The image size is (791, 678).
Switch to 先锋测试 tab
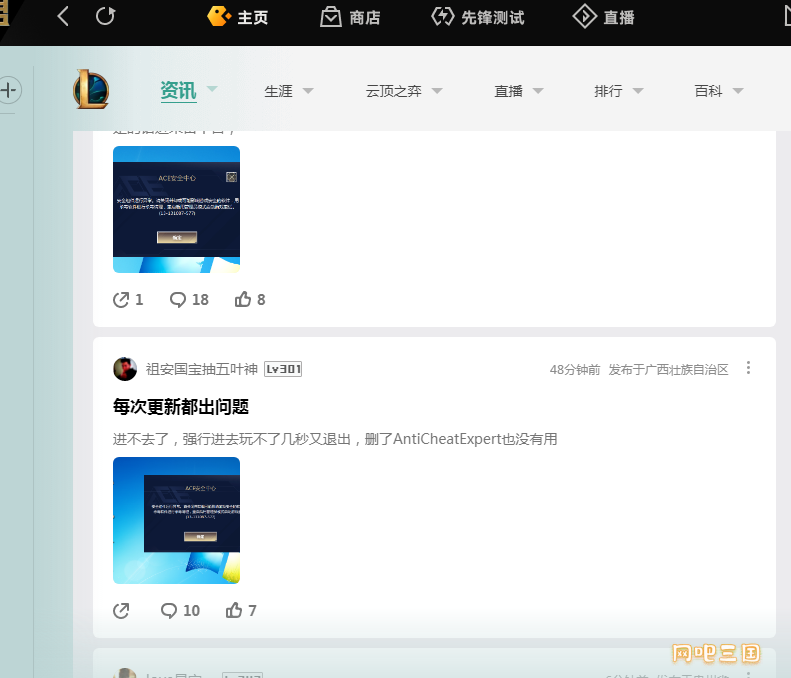click(492, 18)
